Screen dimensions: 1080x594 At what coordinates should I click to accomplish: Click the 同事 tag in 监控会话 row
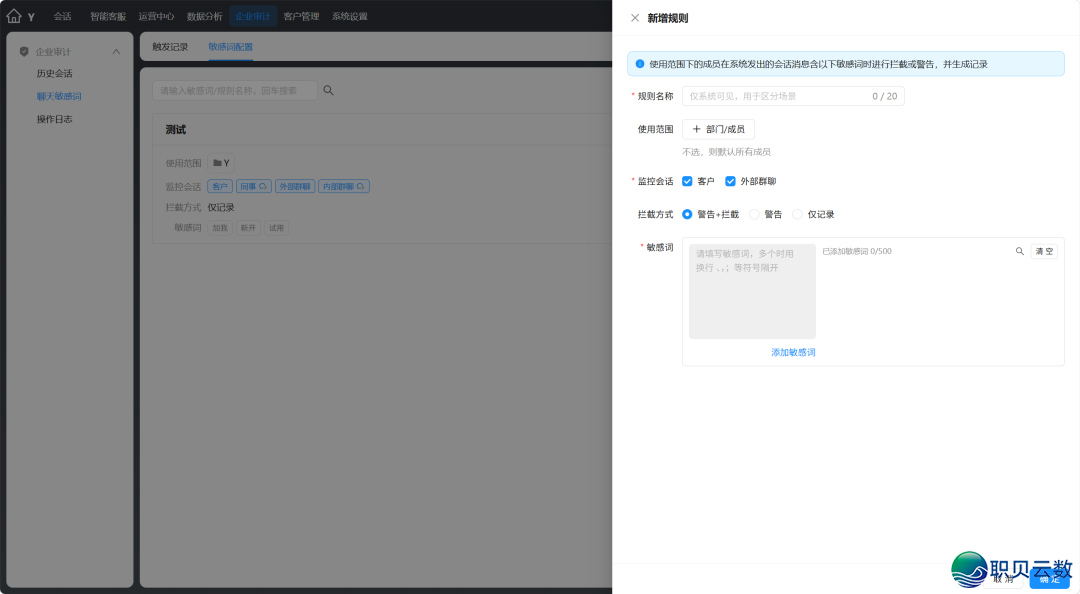pos(253,187)
